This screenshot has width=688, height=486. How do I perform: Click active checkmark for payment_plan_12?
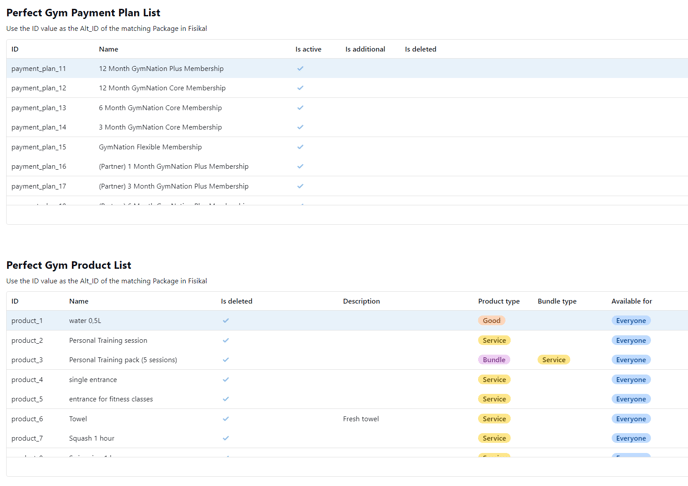point(300,88)
